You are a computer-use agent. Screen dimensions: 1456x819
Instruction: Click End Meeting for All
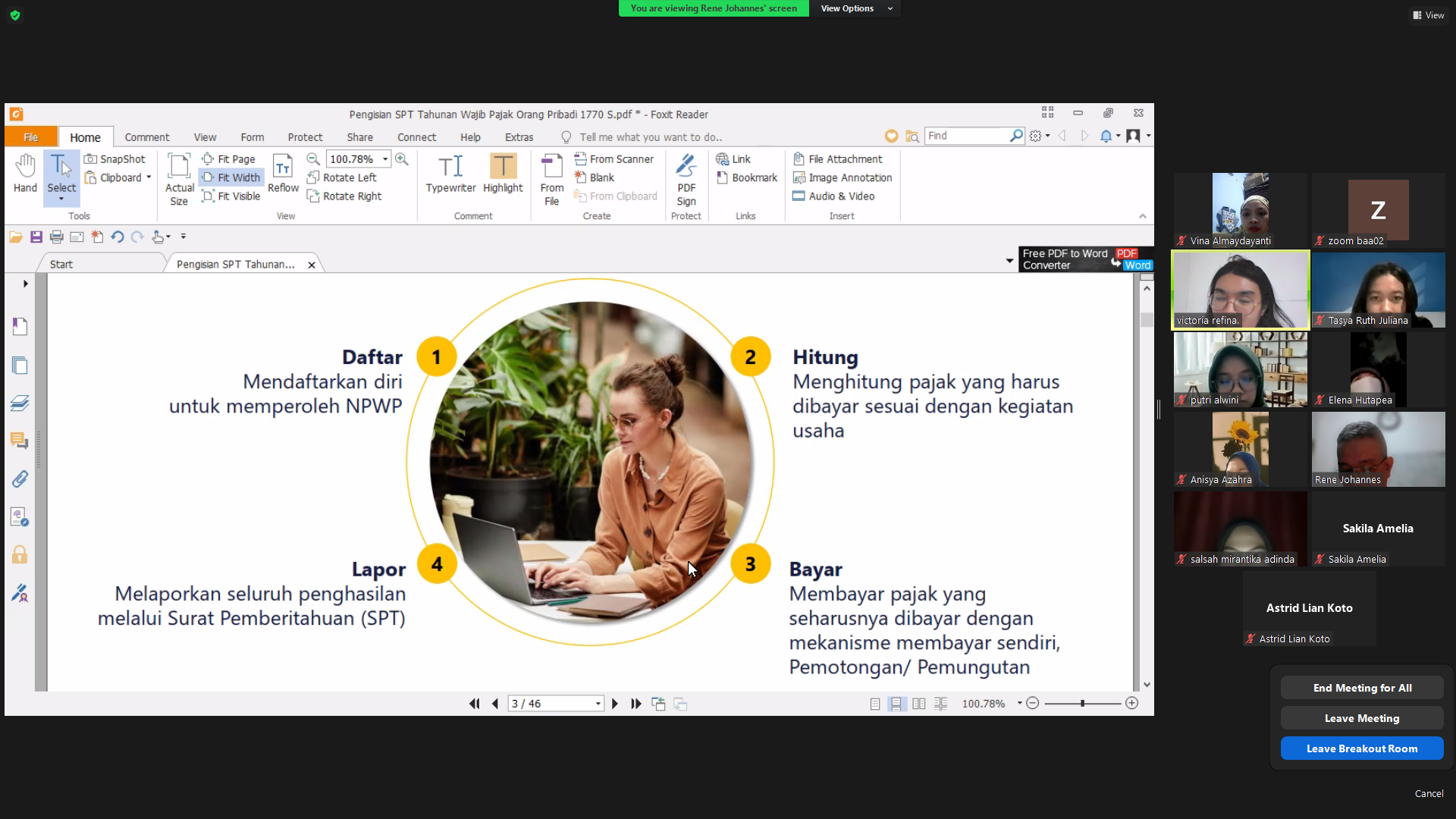click(1362, 688)
